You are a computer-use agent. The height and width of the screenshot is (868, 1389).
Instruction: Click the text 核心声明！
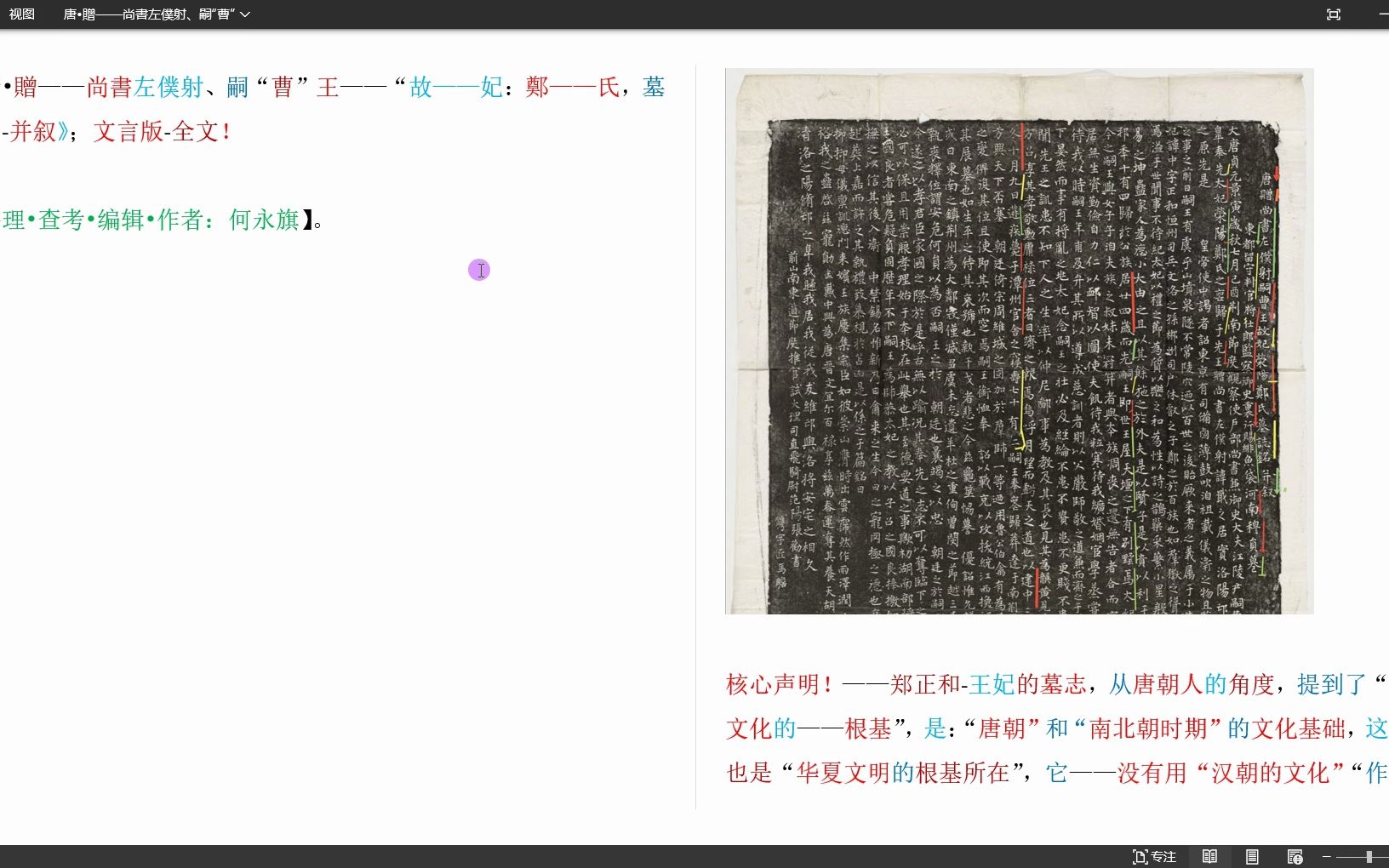780,684
